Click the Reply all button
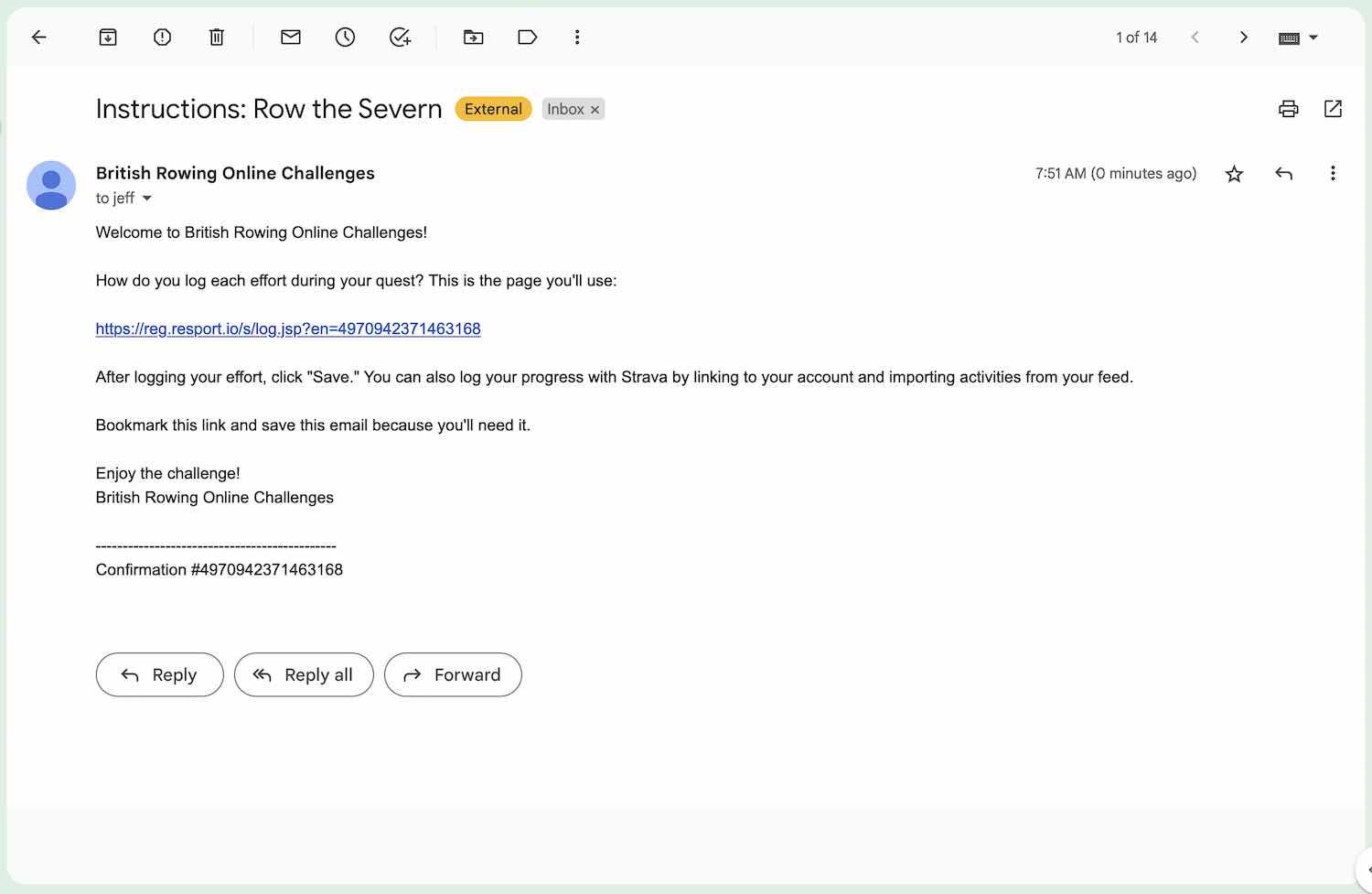The image size is (1372, 894). 304,674
